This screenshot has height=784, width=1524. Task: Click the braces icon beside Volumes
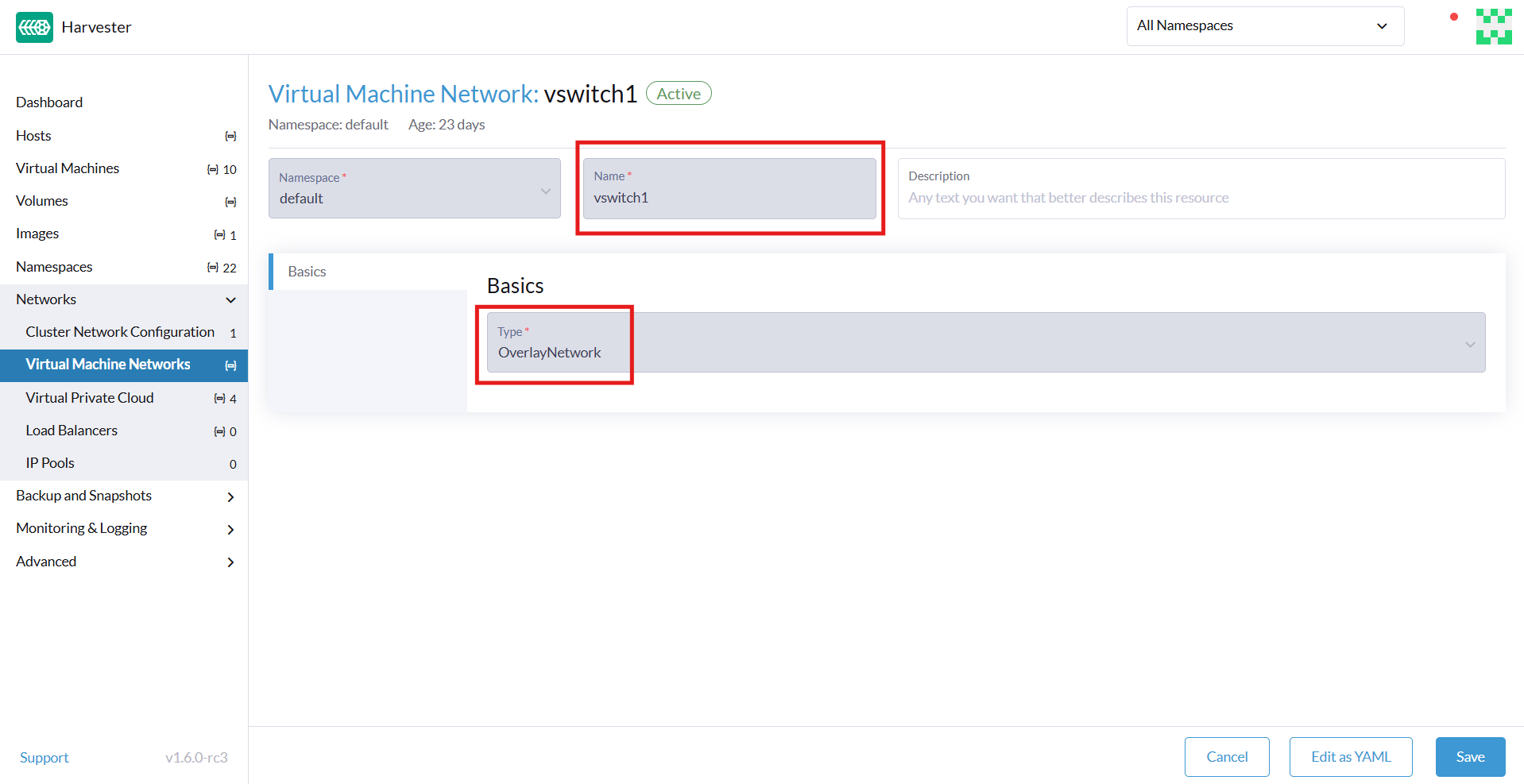click(230, 202)
